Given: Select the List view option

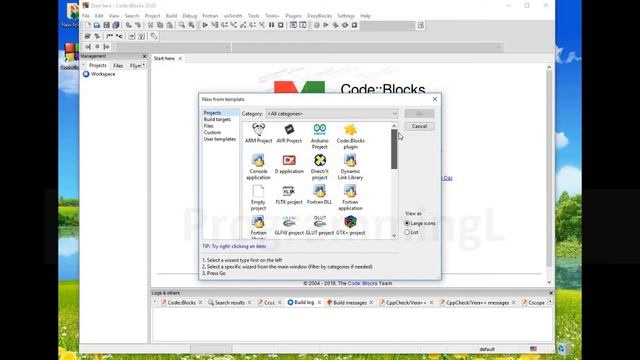Looking at the screenshot, I should (411, 232).
